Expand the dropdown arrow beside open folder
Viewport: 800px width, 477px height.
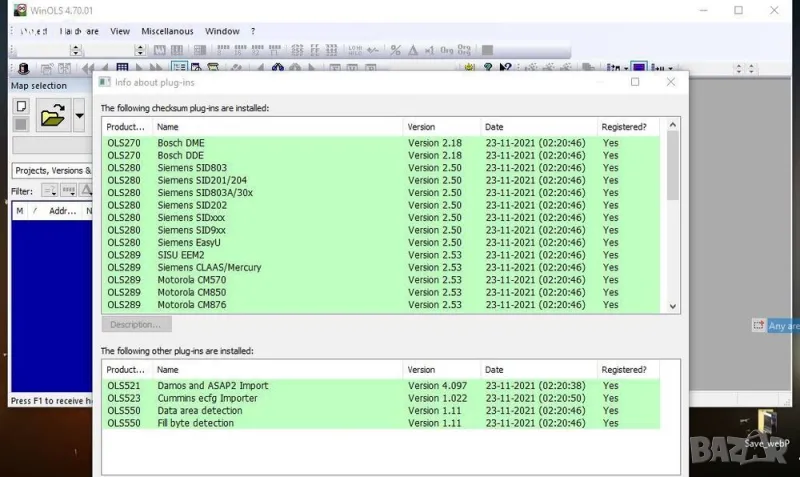click(x=79, y=118)
